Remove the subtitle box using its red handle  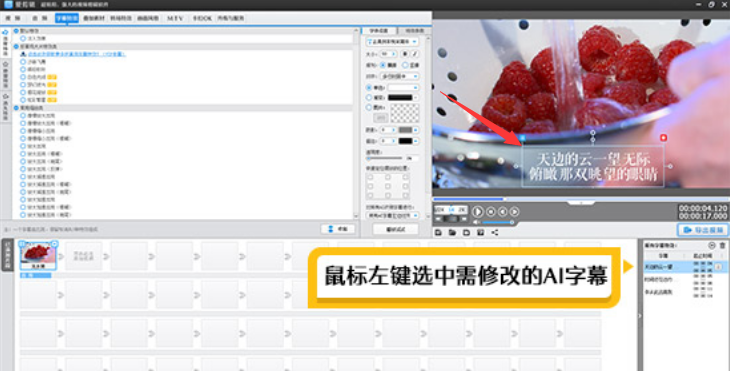click(663, 137)
